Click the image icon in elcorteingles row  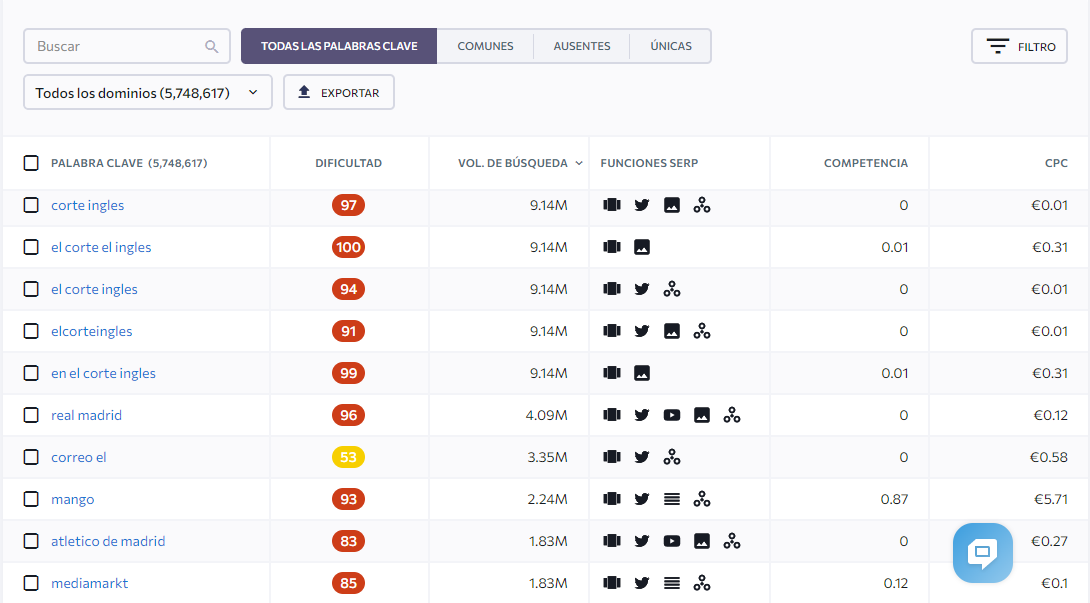[672, 331]
